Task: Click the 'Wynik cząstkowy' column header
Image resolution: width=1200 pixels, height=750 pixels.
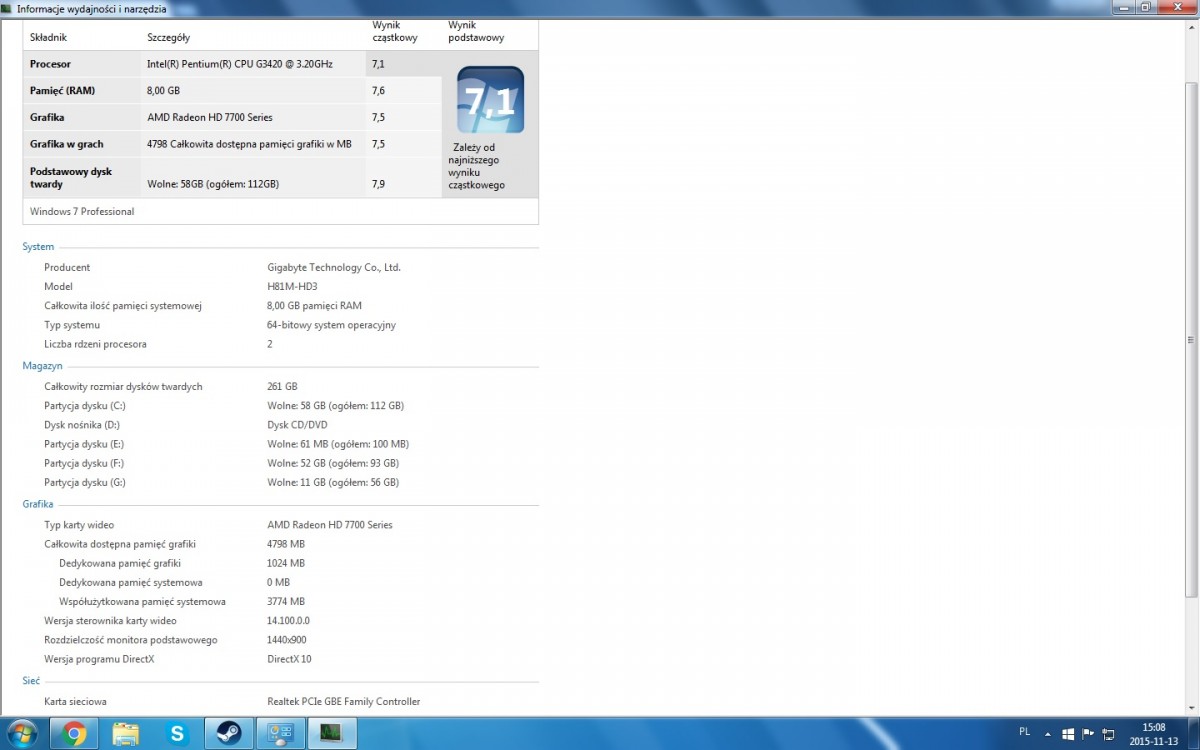Action: (395, 31)
